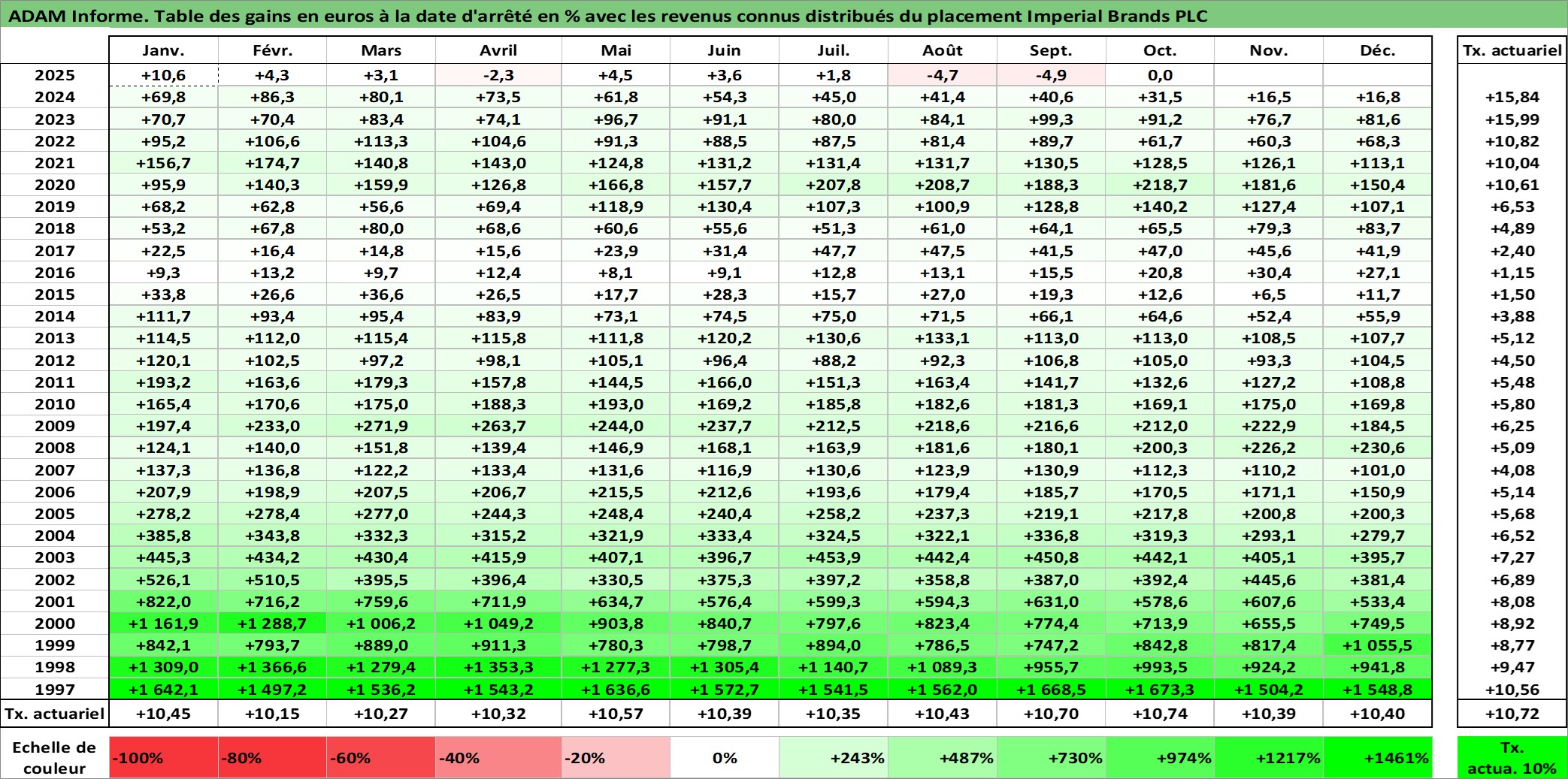Select the +1217% green swatch
1568x779 pixels.
(1268, 757)
